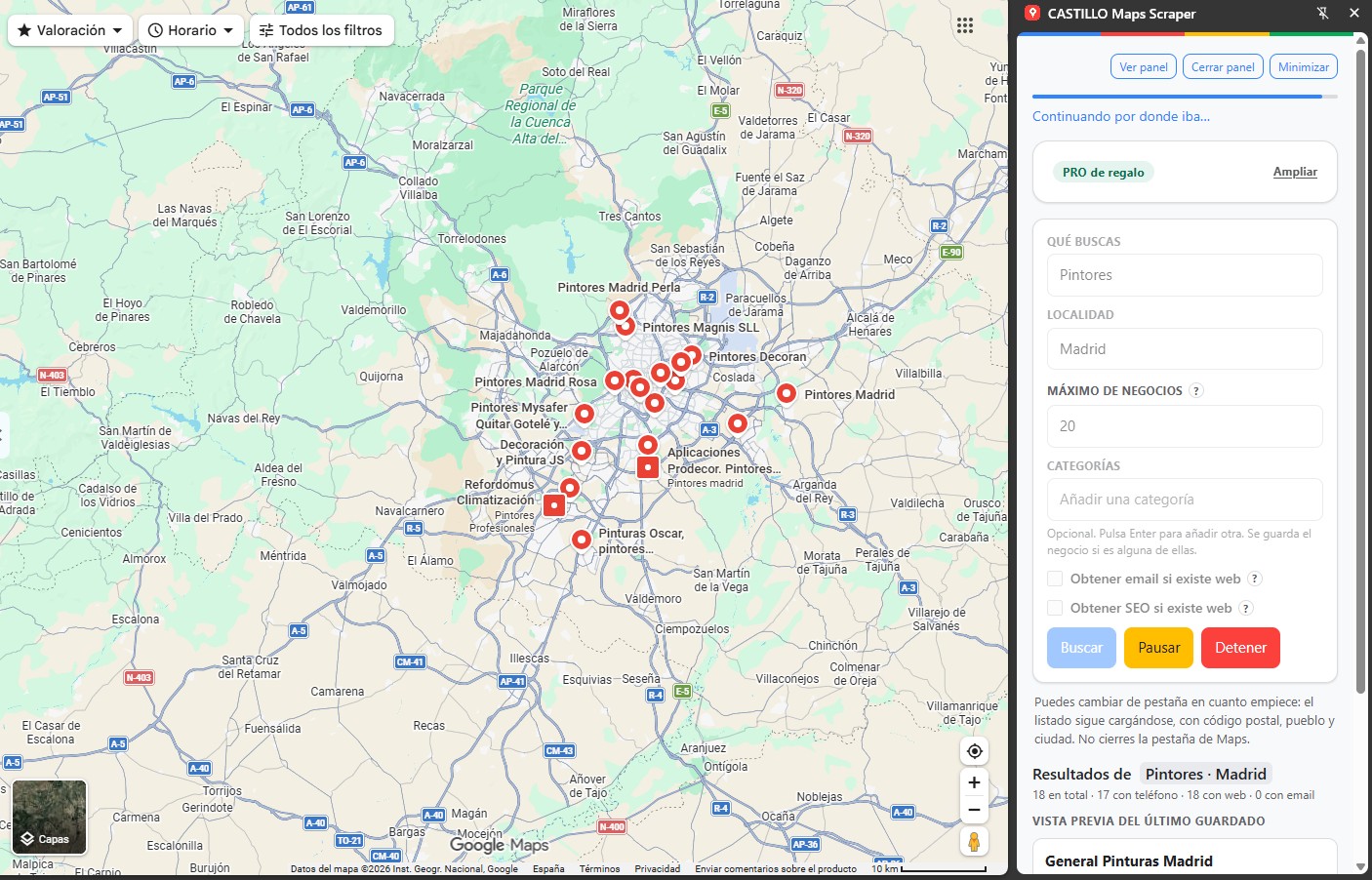Zoom out of the map

974,810
